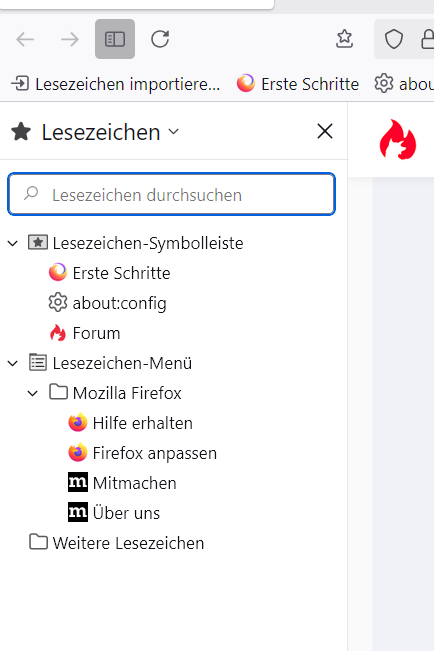
Task: Click the 'Lesezeichen importieren' toolbar bookmark
Action: 115,84
